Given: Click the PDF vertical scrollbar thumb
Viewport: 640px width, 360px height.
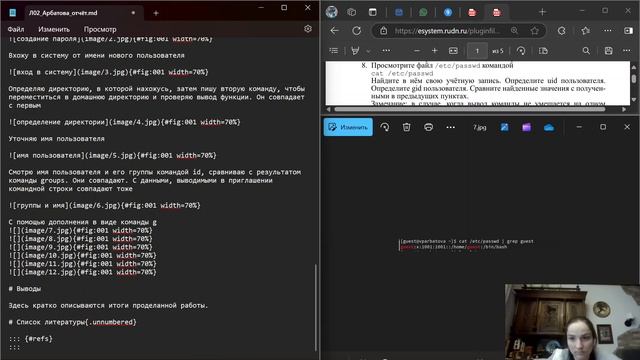Looking at the screenshot, I should coord(633,78).
